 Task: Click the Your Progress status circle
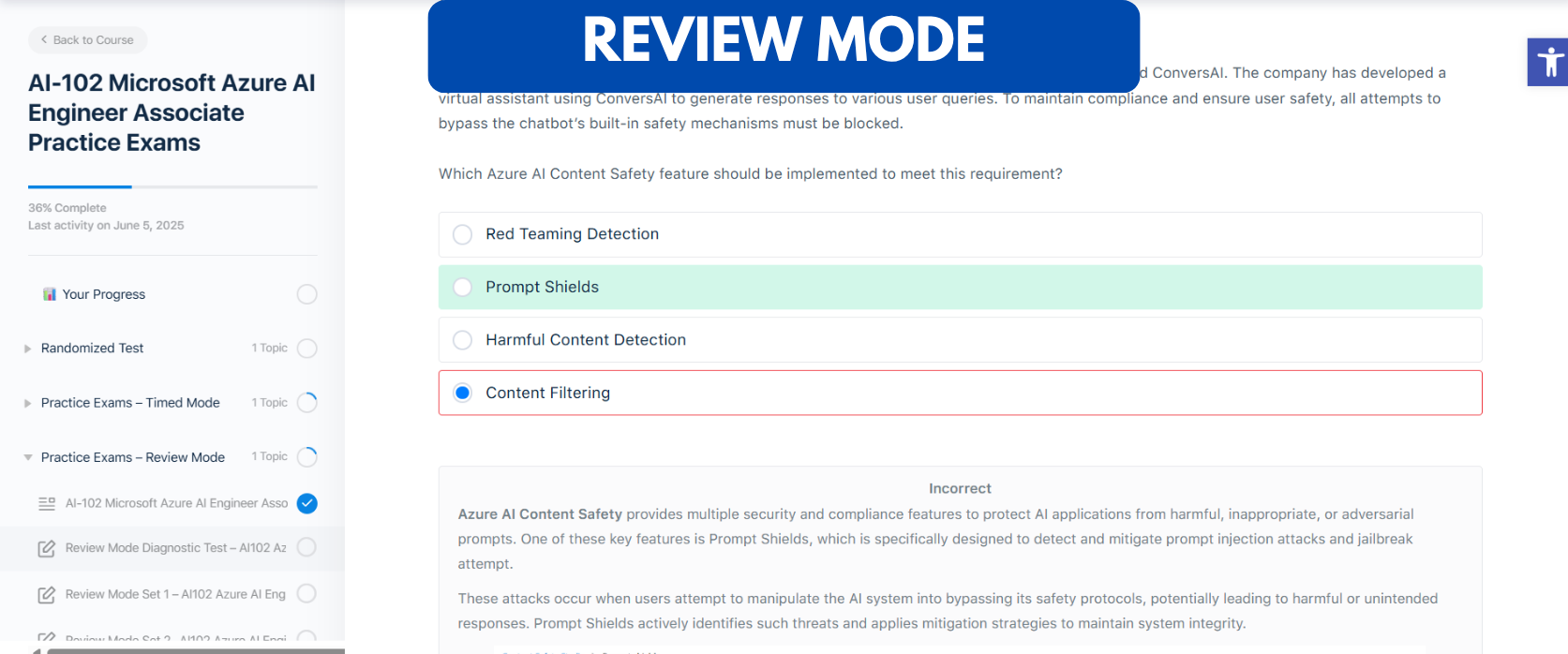coord(306,294)
